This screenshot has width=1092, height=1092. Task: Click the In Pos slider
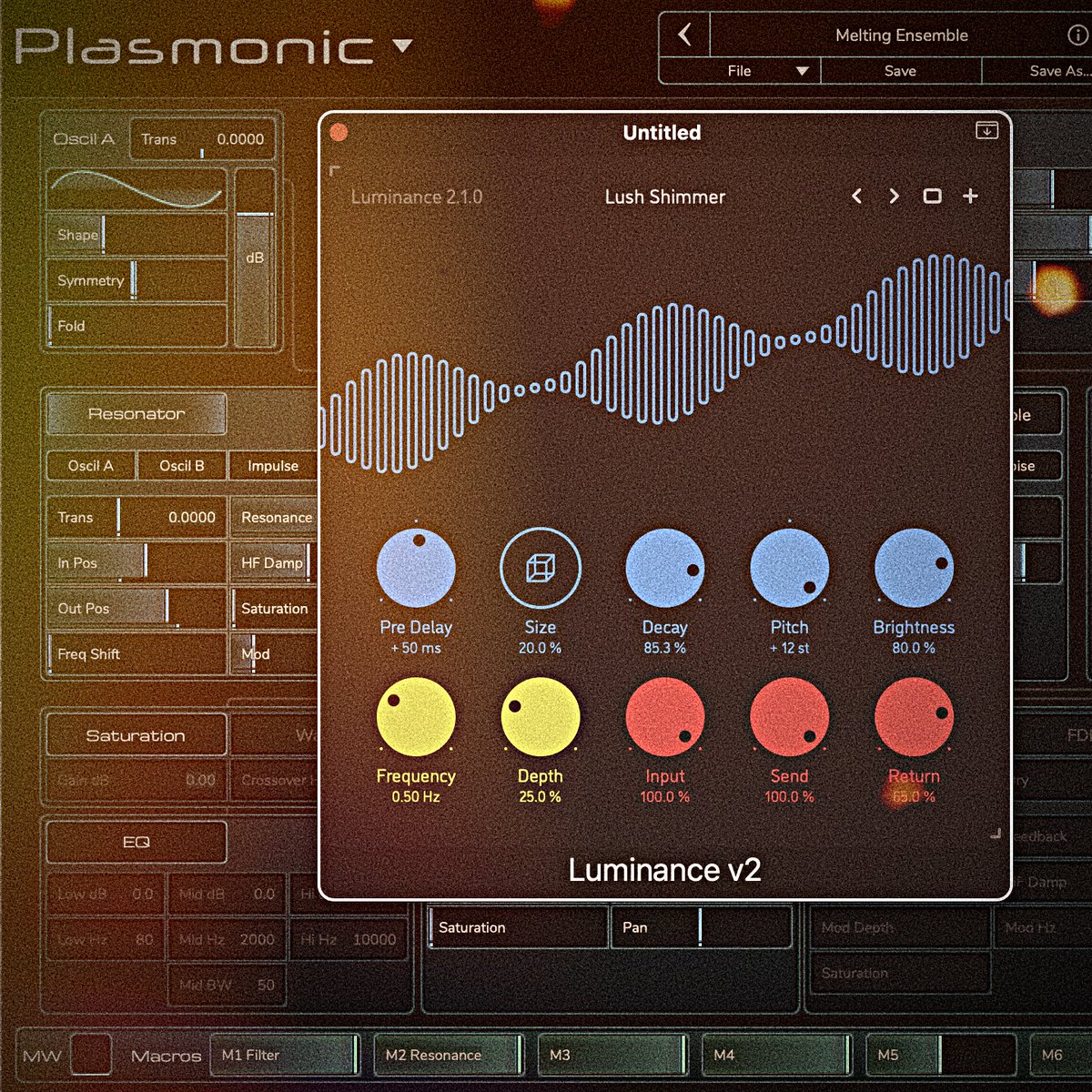coord(136,562)
